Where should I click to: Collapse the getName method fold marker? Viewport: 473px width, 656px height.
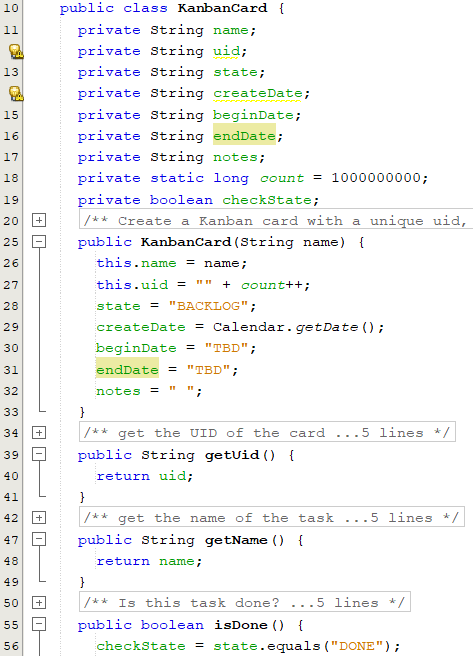coord(39,539)
